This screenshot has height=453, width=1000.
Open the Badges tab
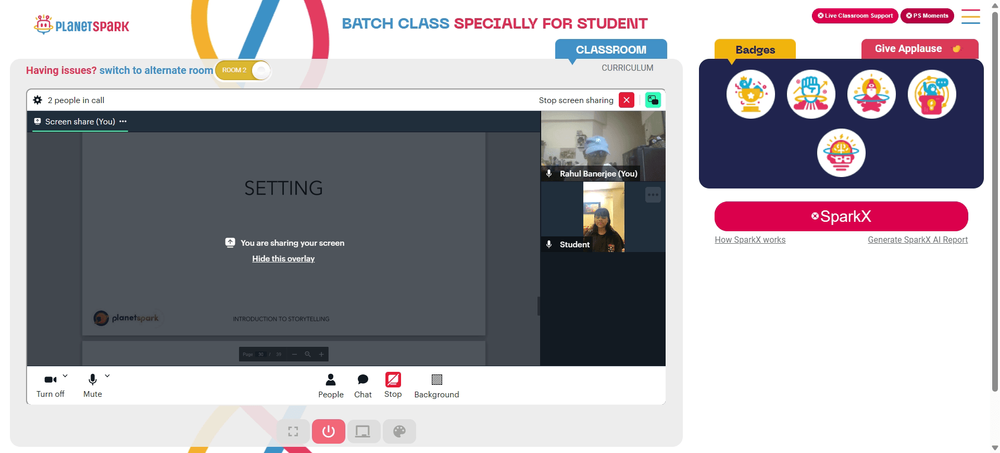point(755,50)
